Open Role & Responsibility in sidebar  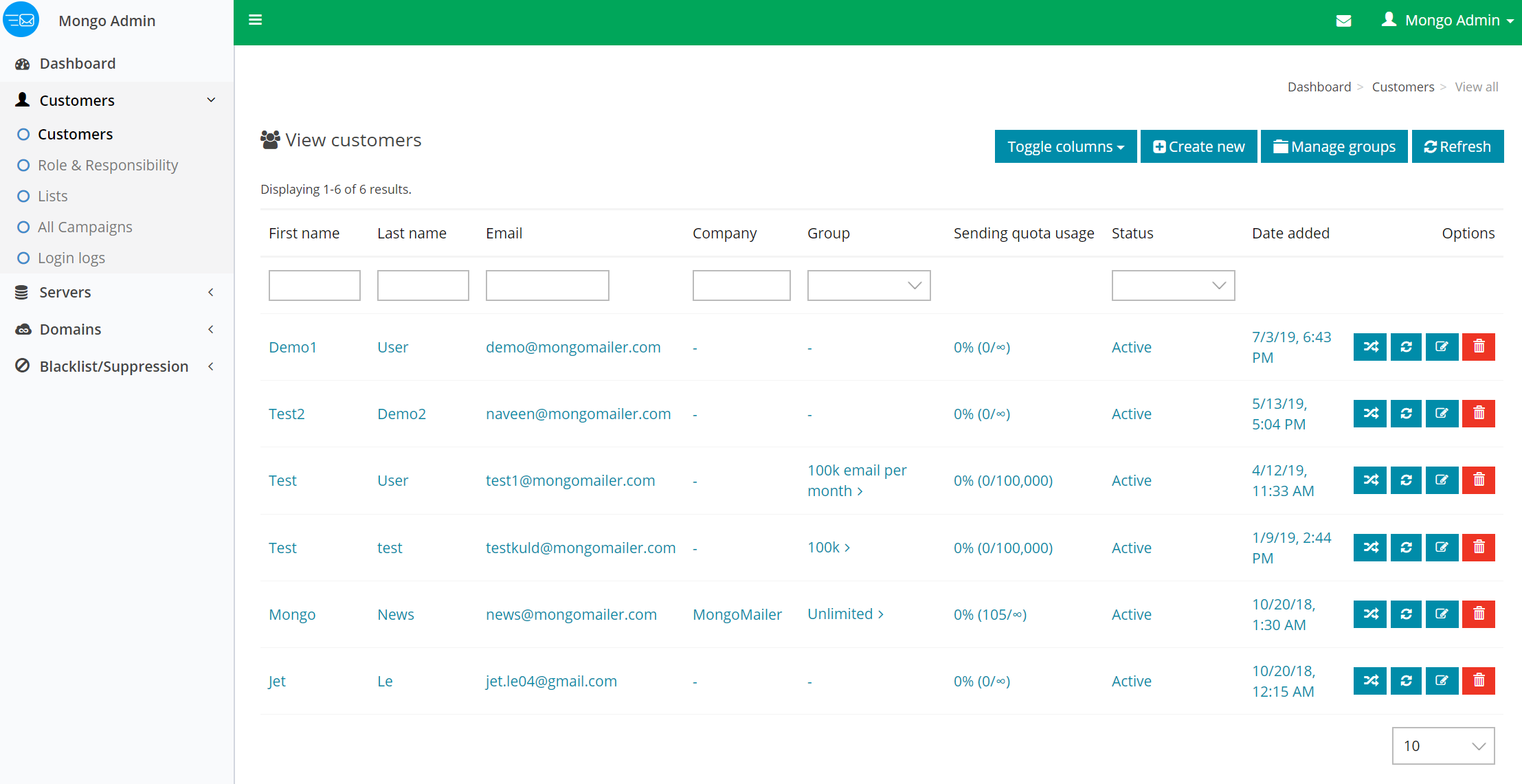108,165
